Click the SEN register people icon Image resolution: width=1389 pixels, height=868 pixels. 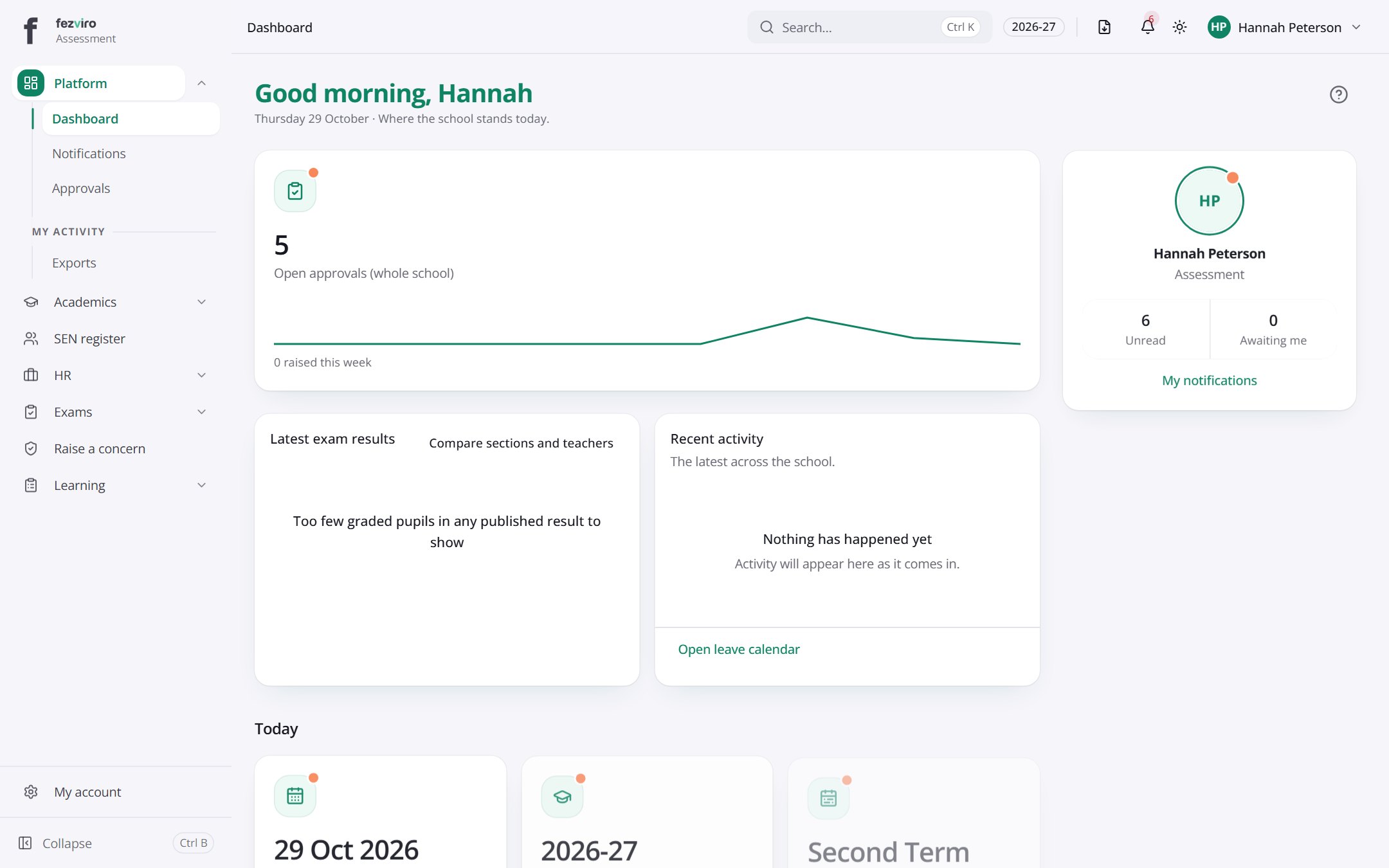31,339
